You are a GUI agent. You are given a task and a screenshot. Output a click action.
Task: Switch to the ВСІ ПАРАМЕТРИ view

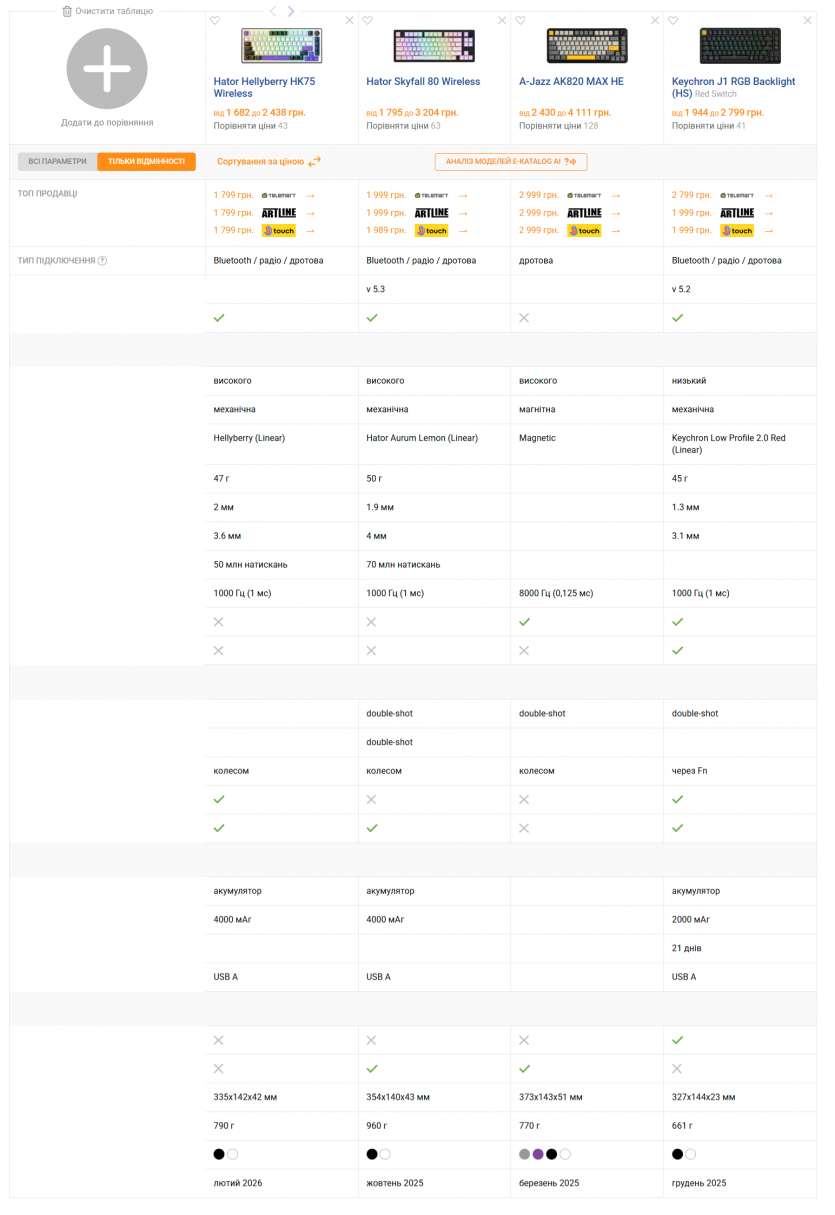57,162
